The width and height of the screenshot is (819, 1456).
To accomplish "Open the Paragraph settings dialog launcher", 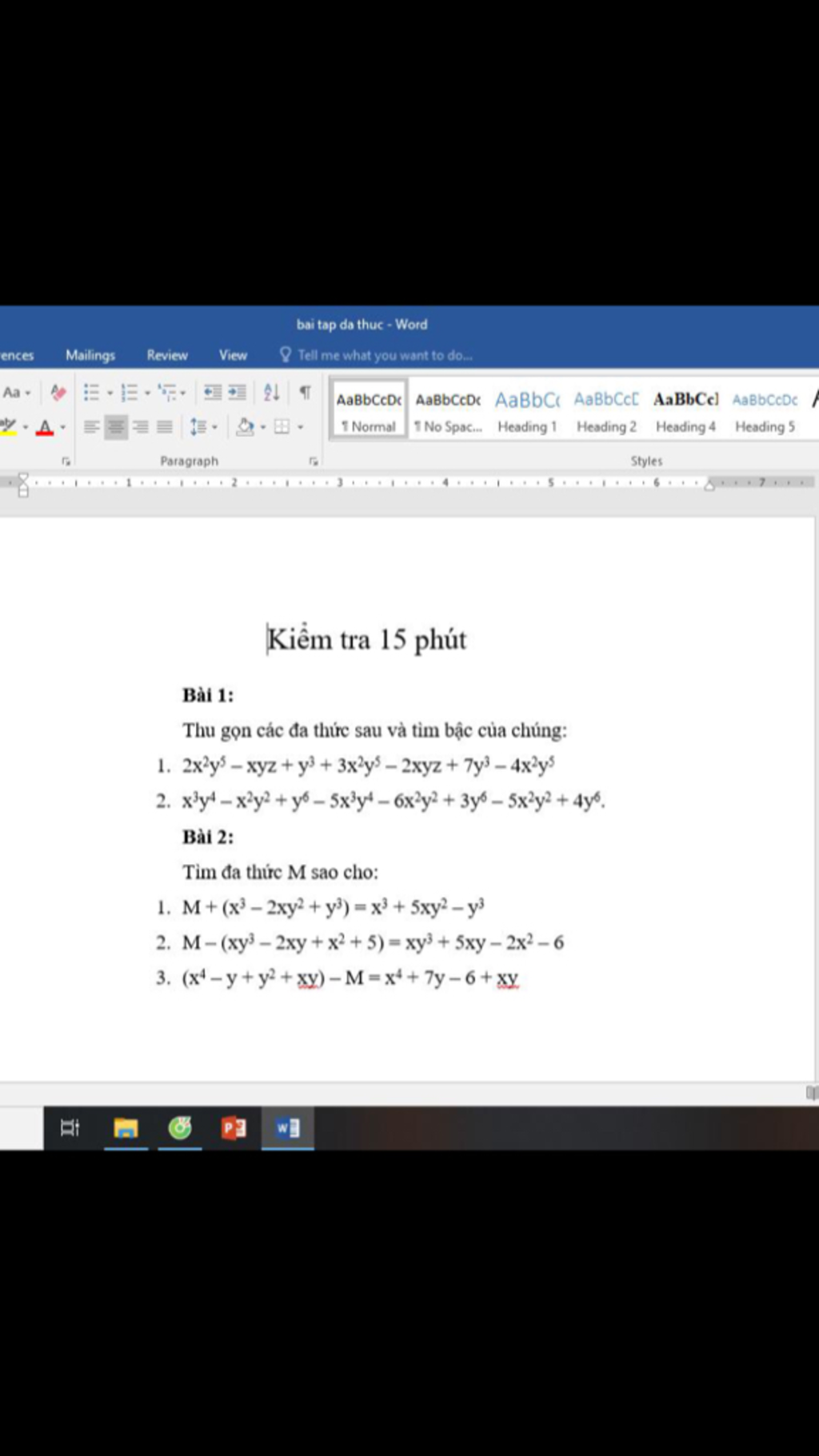I will pyautogui.click(x=314, y=462).
